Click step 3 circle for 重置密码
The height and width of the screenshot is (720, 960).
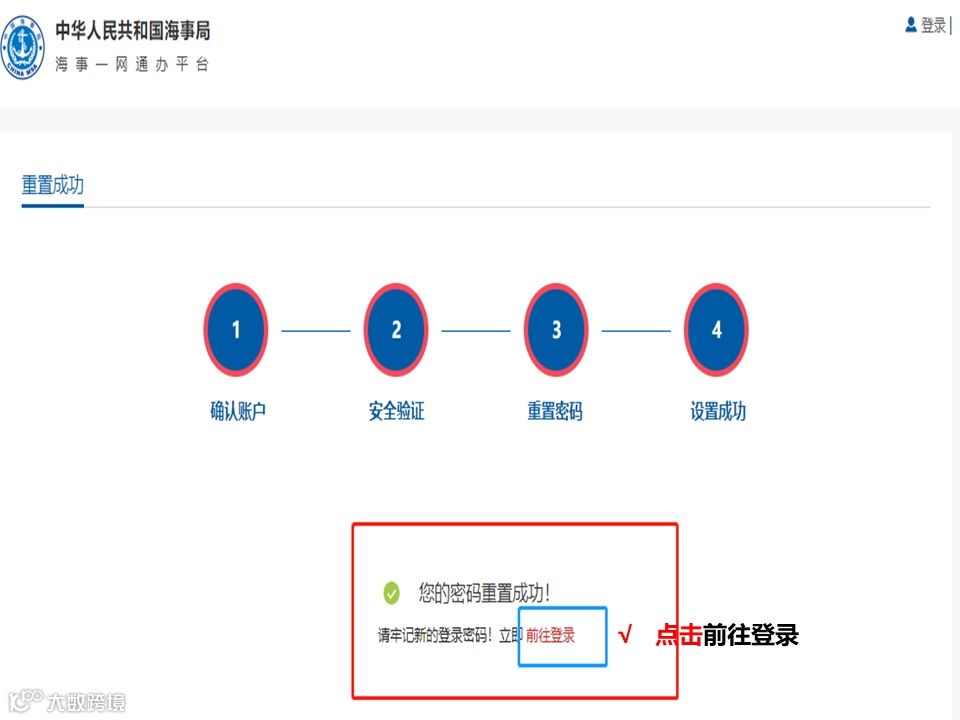[x=556, y=330]
